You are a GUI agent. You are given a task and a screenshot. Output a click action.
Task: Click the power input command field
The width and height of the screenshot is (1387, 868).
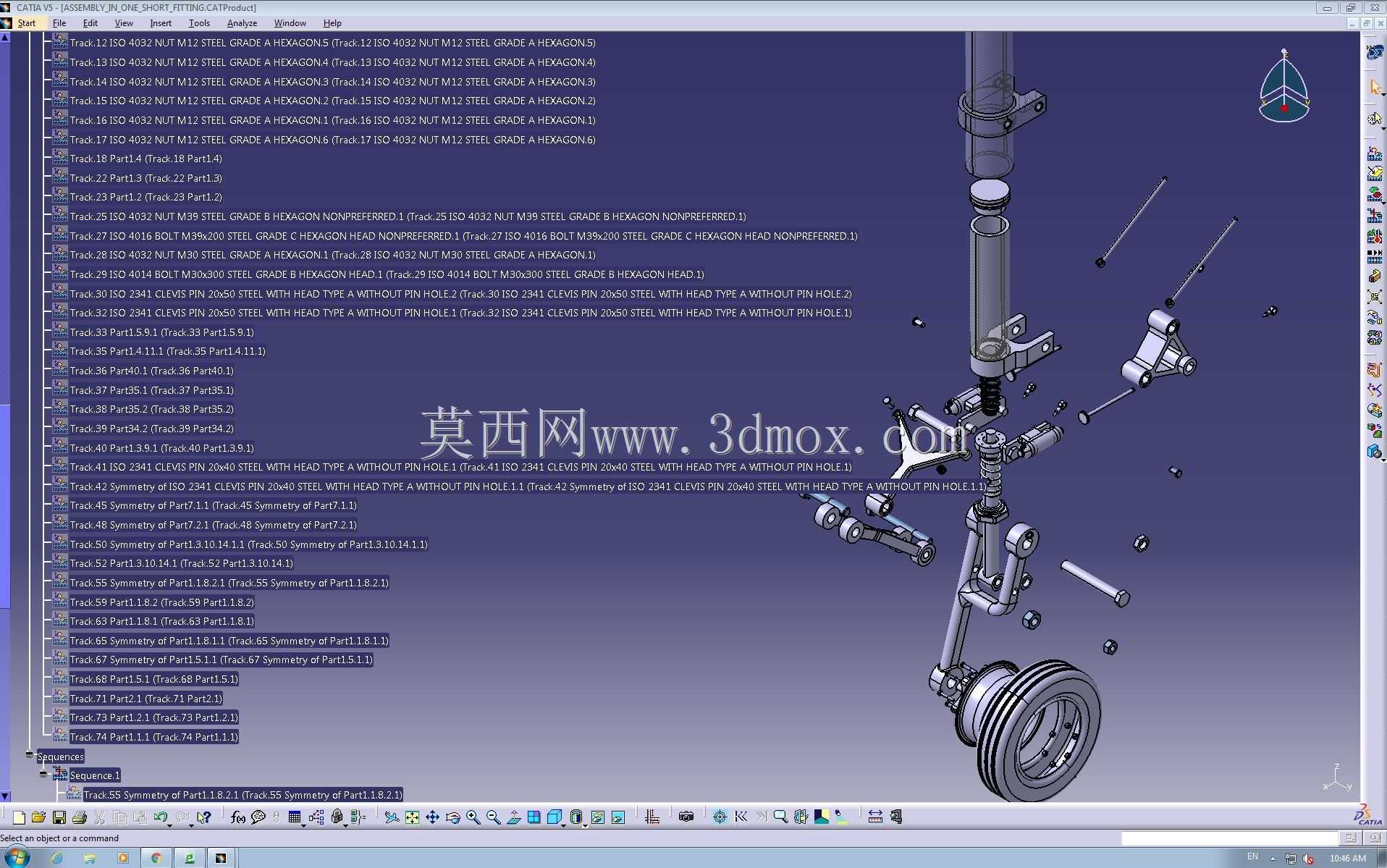pos(1229,838)
